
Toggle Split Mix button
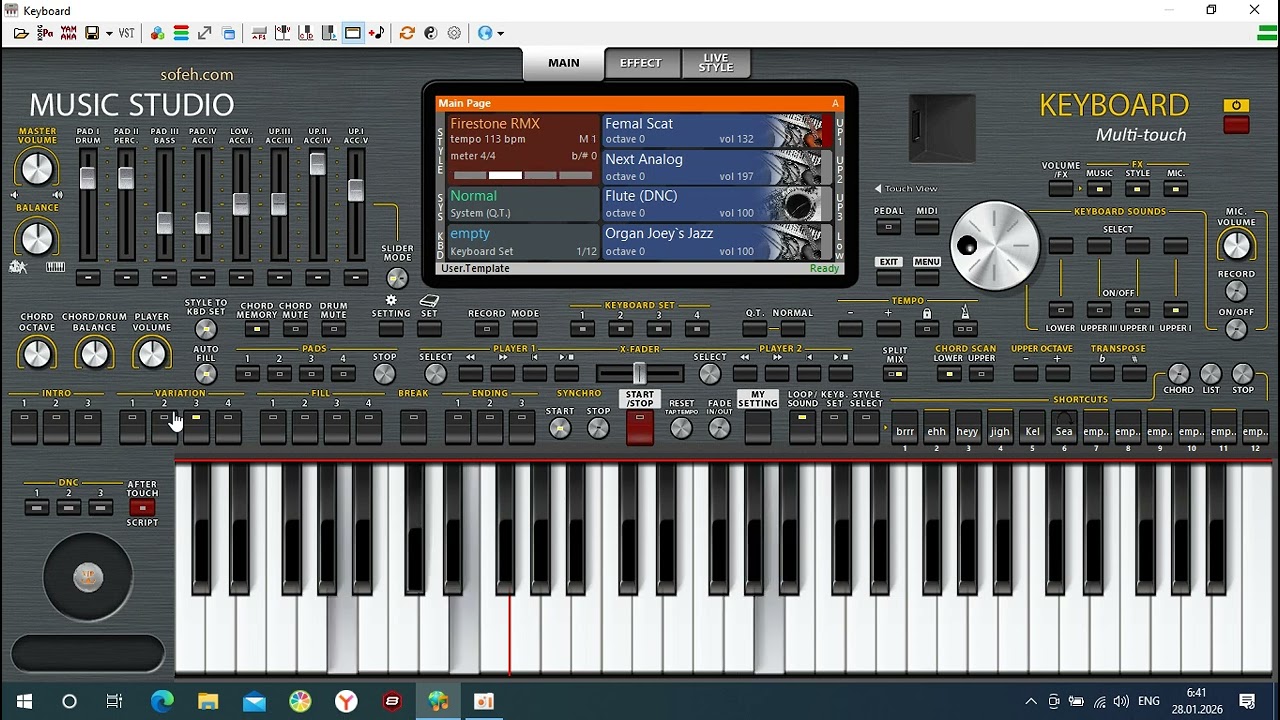click(895, 374)
